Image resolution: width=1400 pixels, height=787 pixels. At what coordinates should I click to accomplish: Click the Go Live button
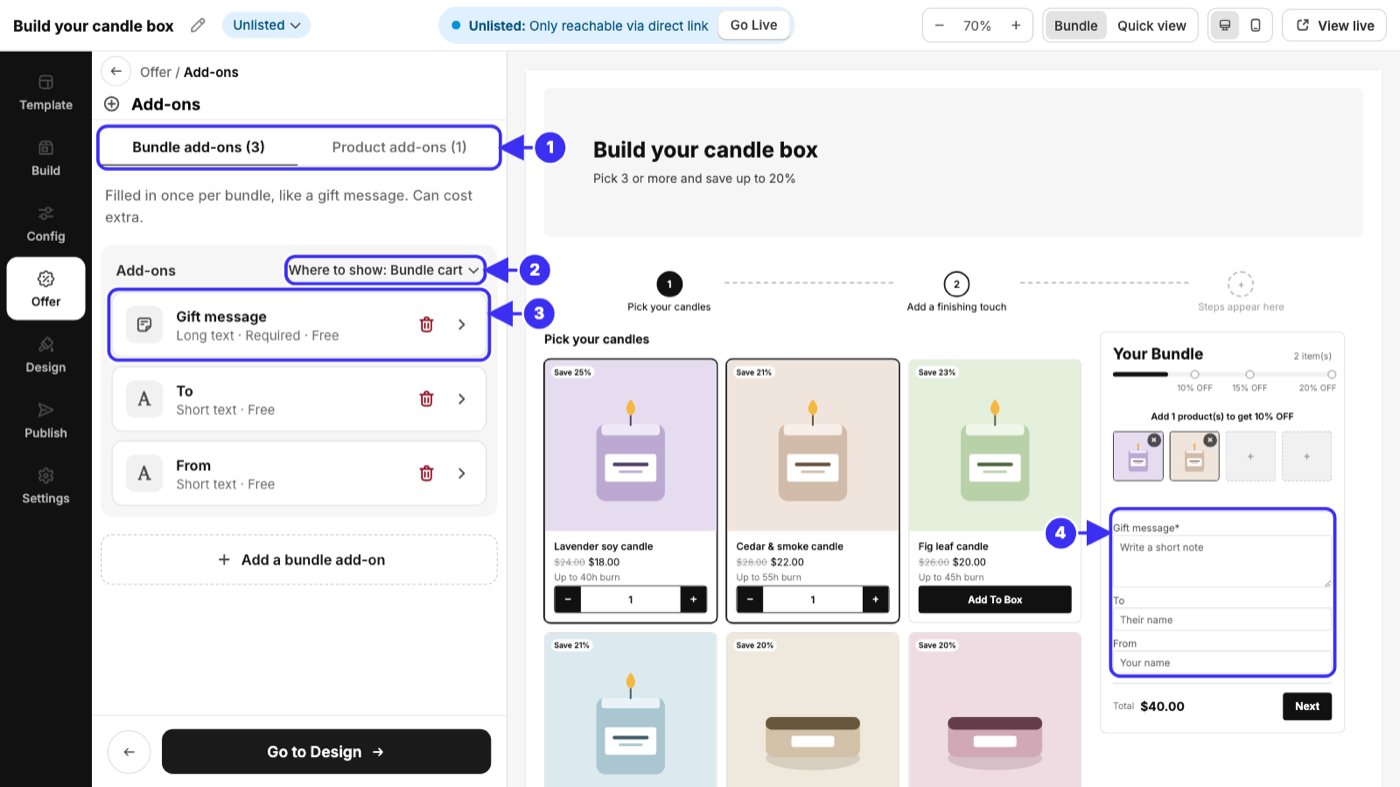(754, 25)
